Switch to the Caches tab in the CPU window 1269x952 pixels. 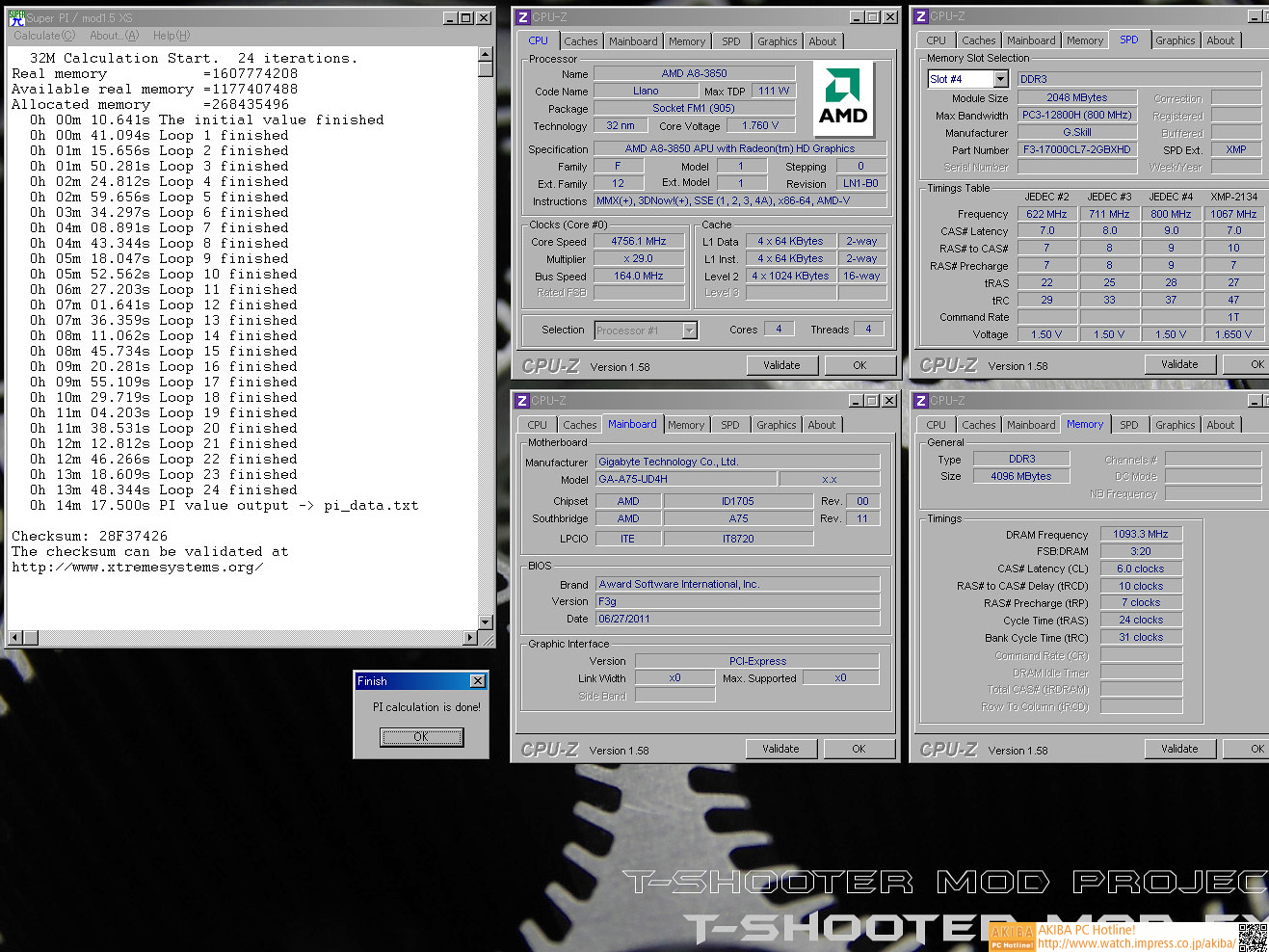click(581, 41)
